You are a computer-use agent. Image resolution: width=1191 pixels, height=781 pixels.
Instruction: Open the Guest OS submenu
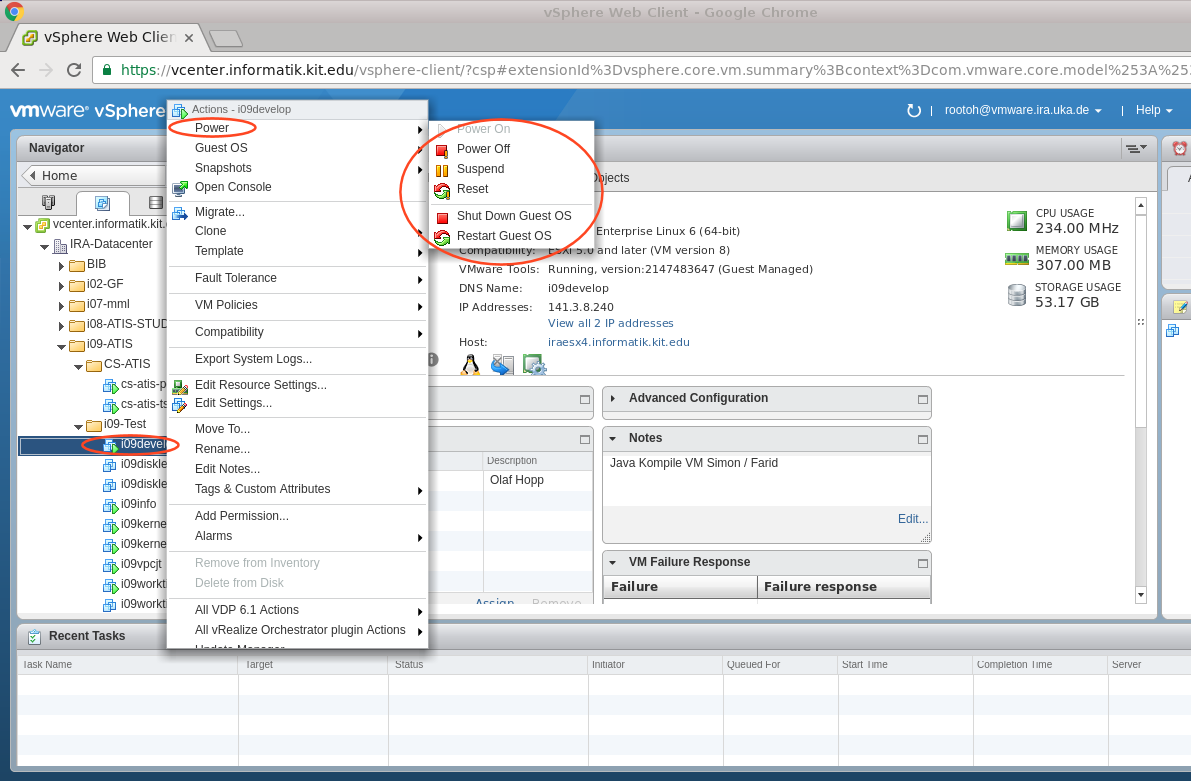[x=297, y=148]
